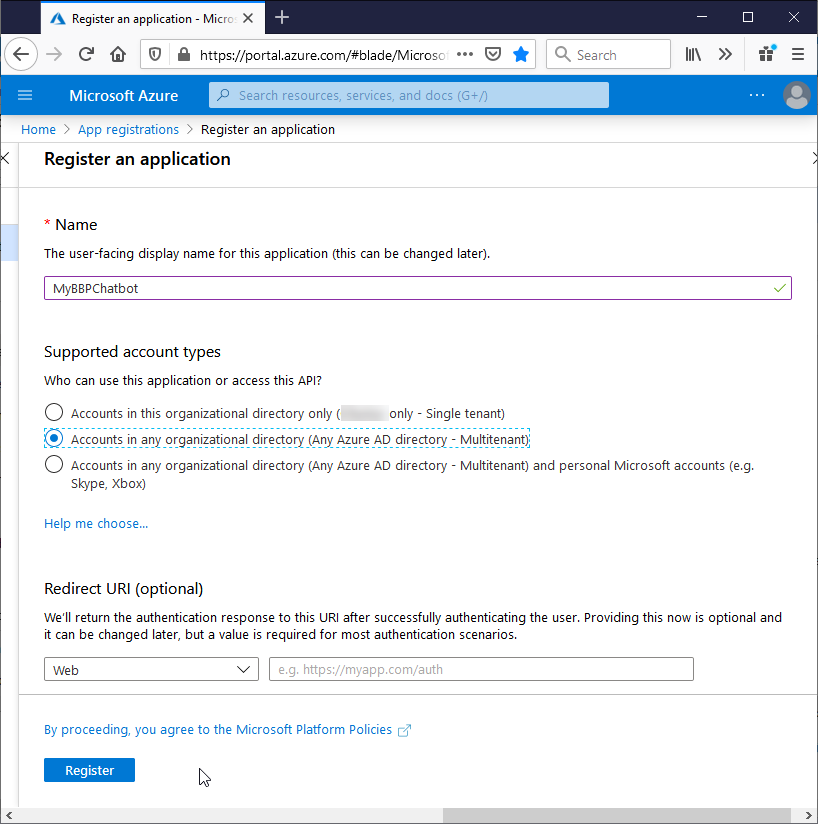Show more toolbar tools via double chevron

click(725, 54)
